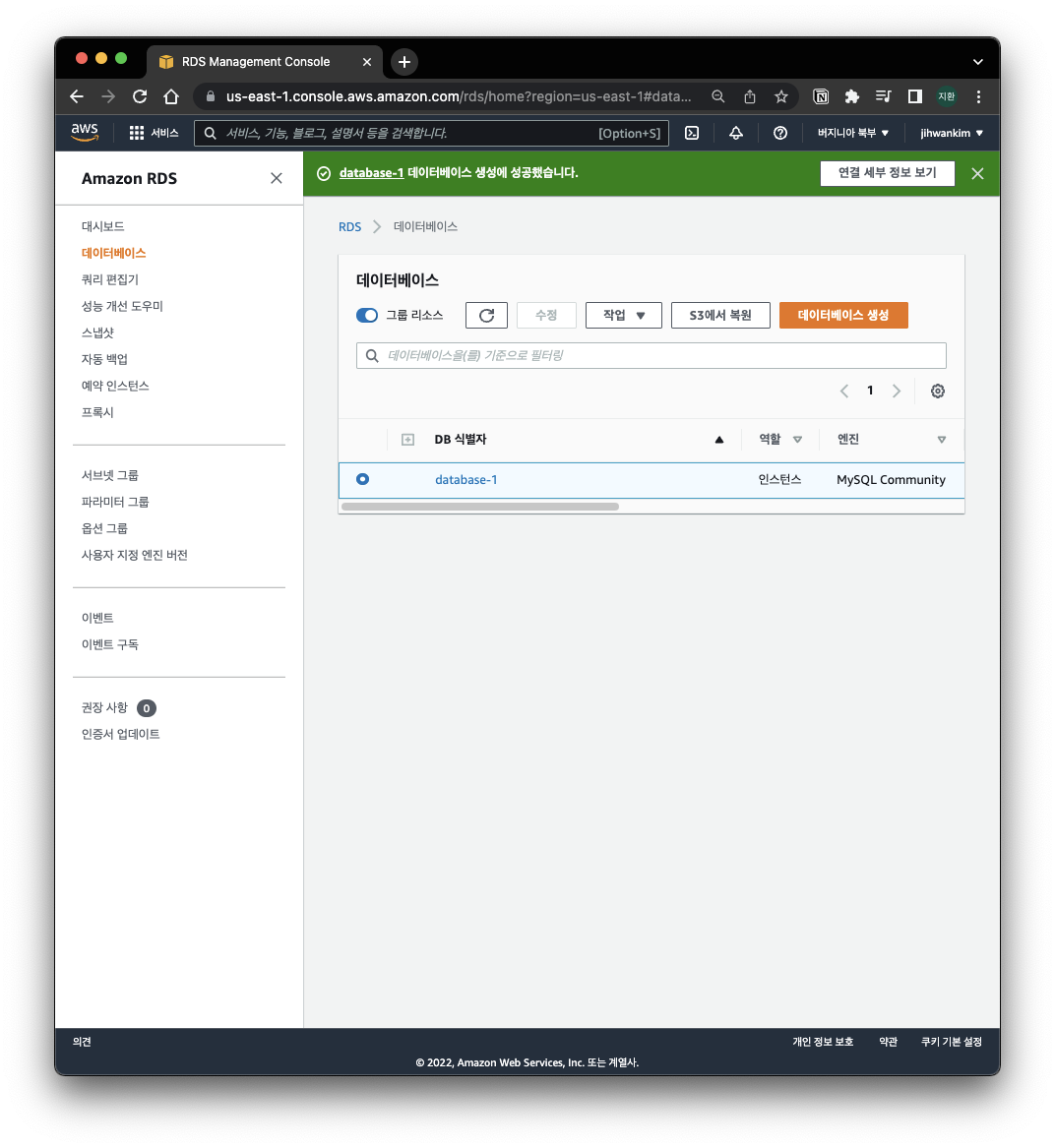Click the 의견 feedback link in footer
Viewport: 1055px width, 1148px height.
[82, 1041]
